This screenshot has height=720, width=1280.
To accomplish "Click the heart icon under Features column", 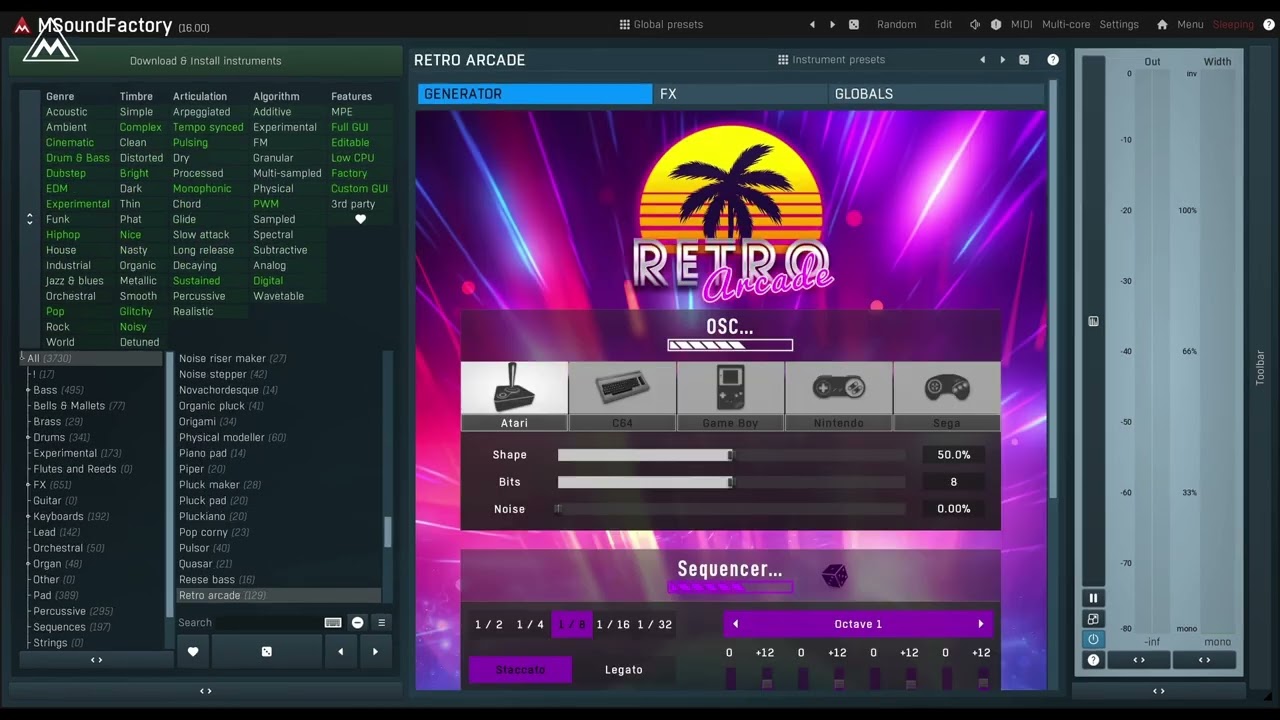I will (x=361, y=219).
